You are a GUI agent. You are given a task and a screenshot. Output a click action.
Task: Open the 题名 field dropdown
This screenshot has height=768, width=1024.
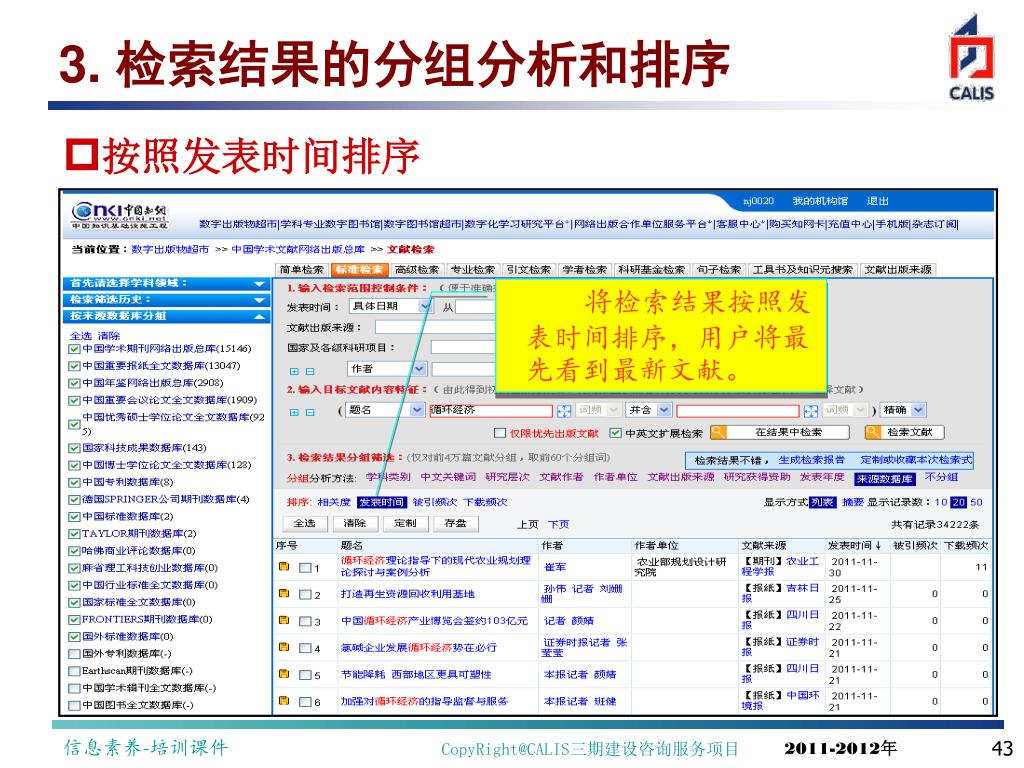click(417, 410)
